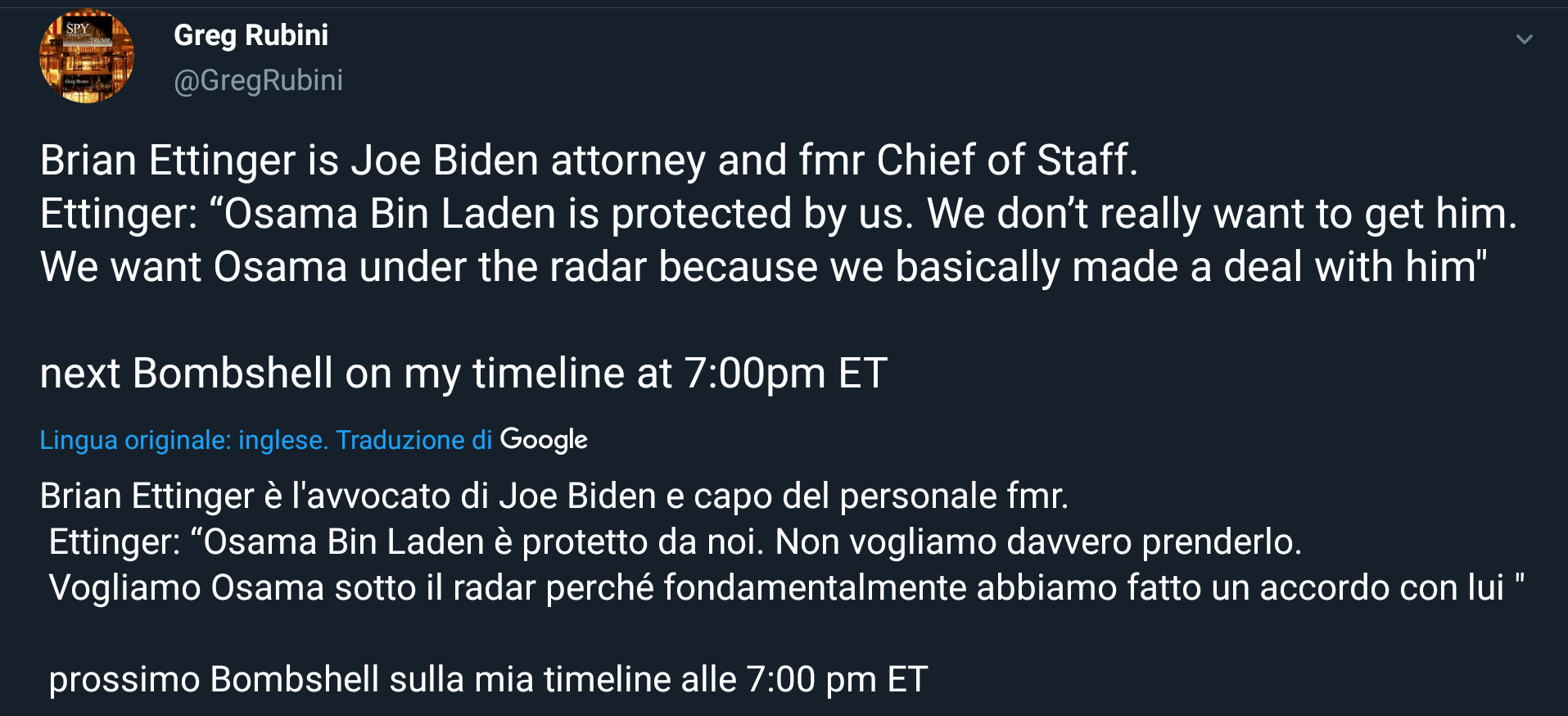
Task: Open the Greg Rubini display name link
Action: tap(251, 35)
